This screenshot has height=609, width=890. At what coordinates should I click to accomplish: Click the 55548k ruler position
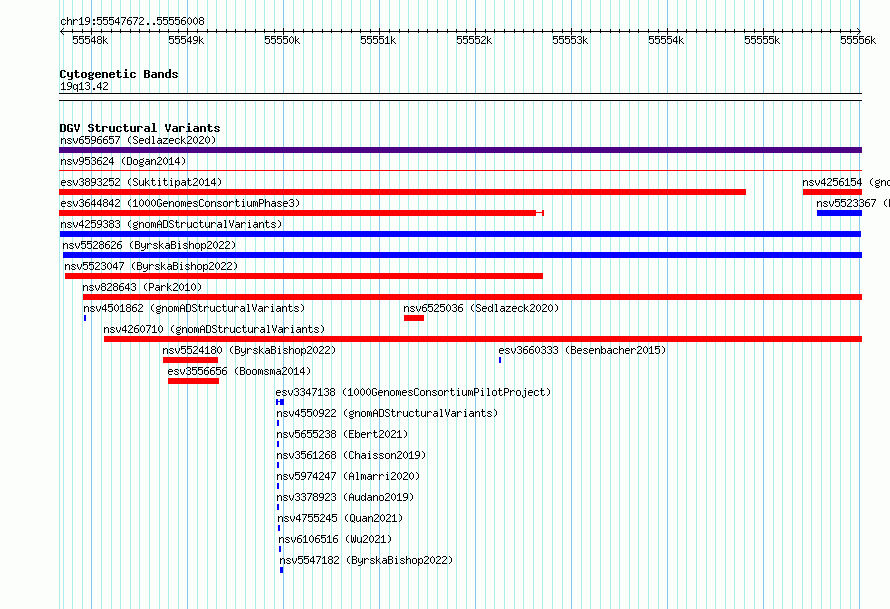click(x=90, y=40)
